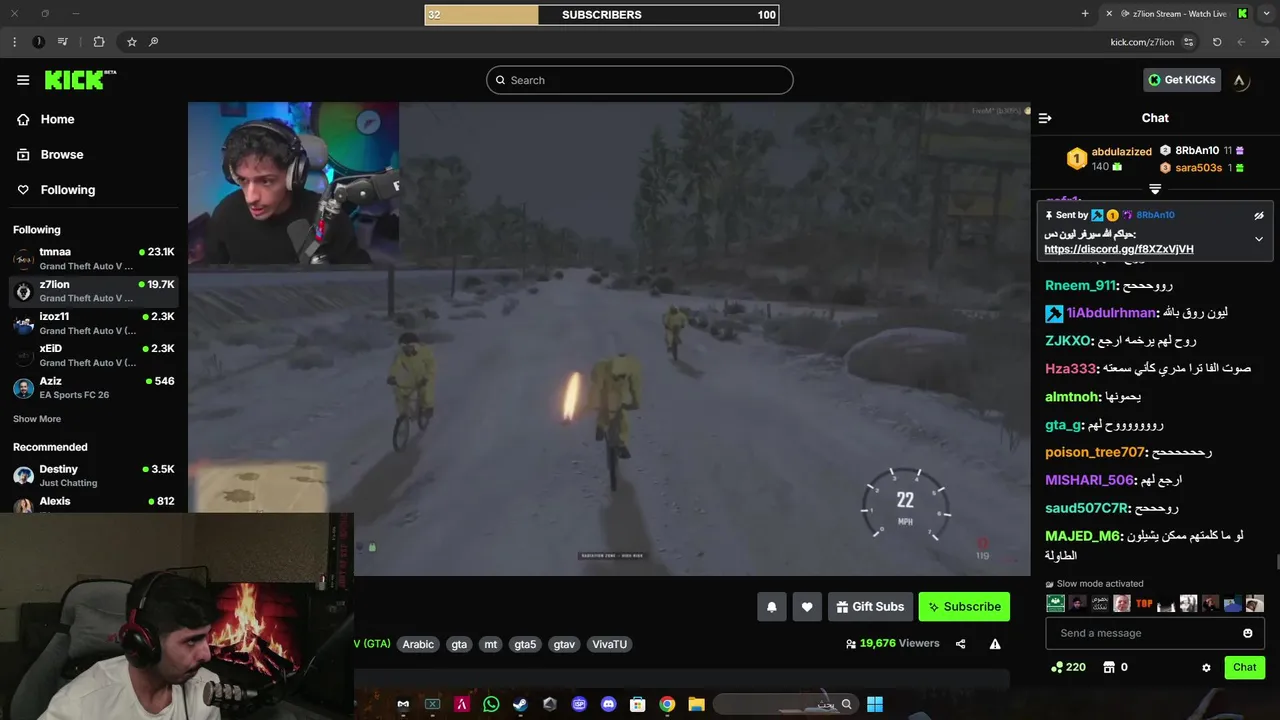Open izoz11 followed channel
Screen dimensions: 1280x720
click(94, 323)
